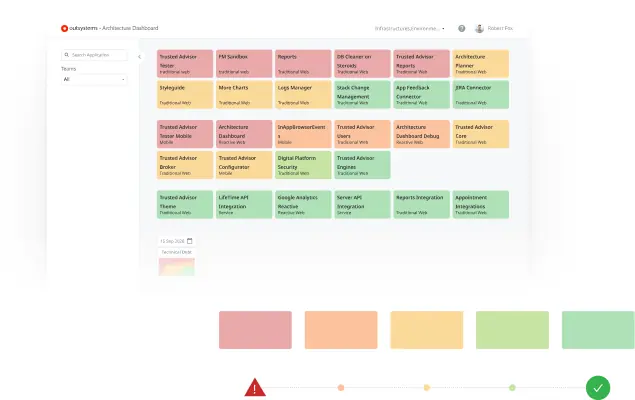Open the Architecture Dashboard Debug tile
The height and width of the screenshot is (400, 635).
click(421, 134)
